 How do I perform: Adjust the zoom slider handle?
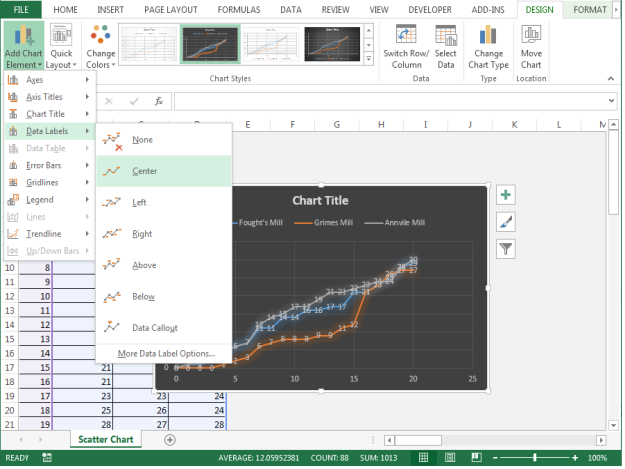point(535,458)
